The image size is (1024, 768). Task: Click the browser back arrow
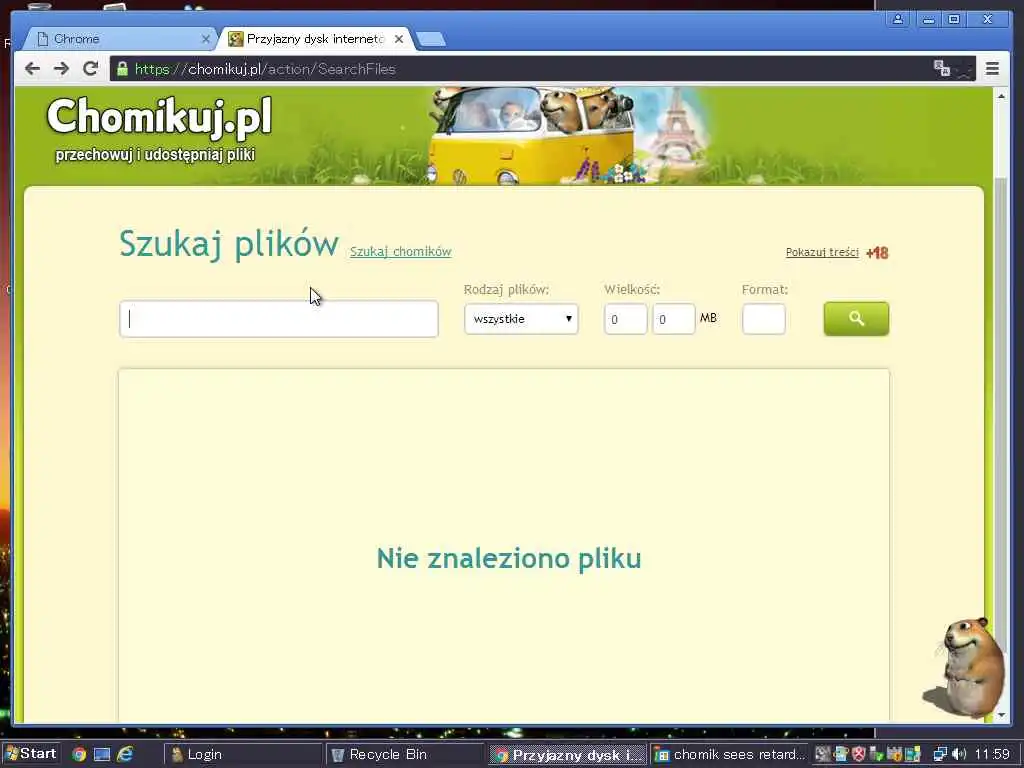pos(32,69)
